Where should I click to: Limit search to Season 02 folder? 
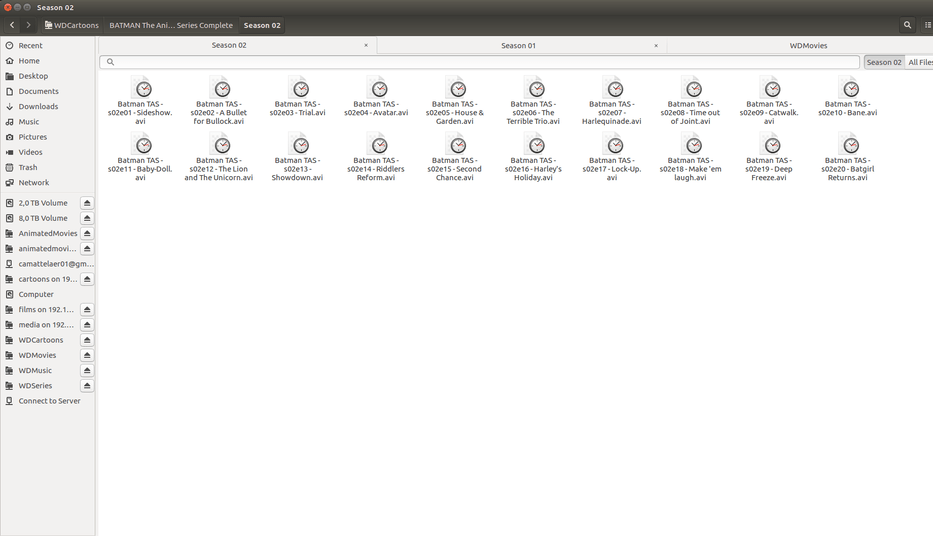[884, 62]
